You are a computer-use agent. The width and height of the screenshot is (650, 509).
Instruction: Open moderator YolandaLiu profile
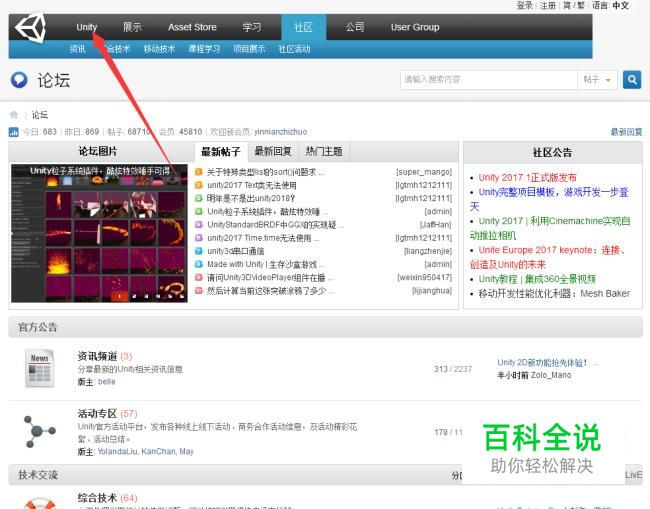pos(117,451)
